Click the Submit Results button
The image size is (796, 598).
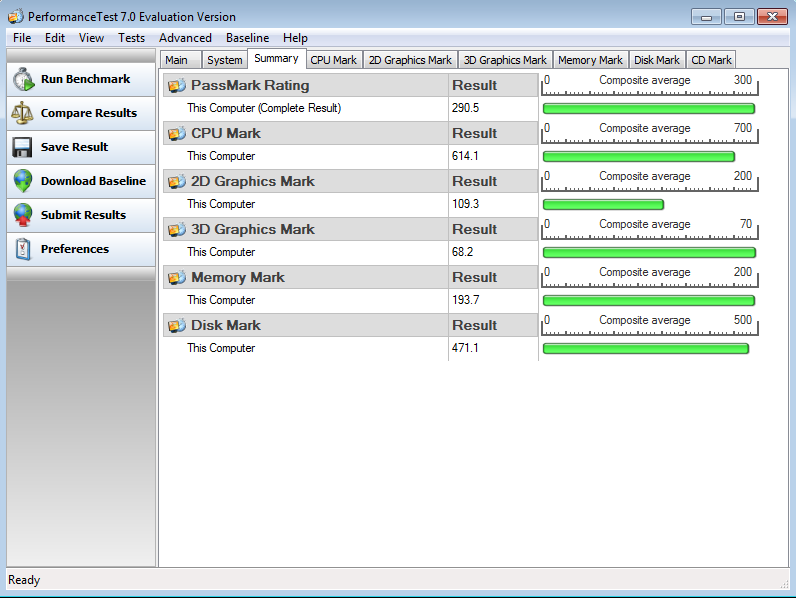[x=81, y=215]
